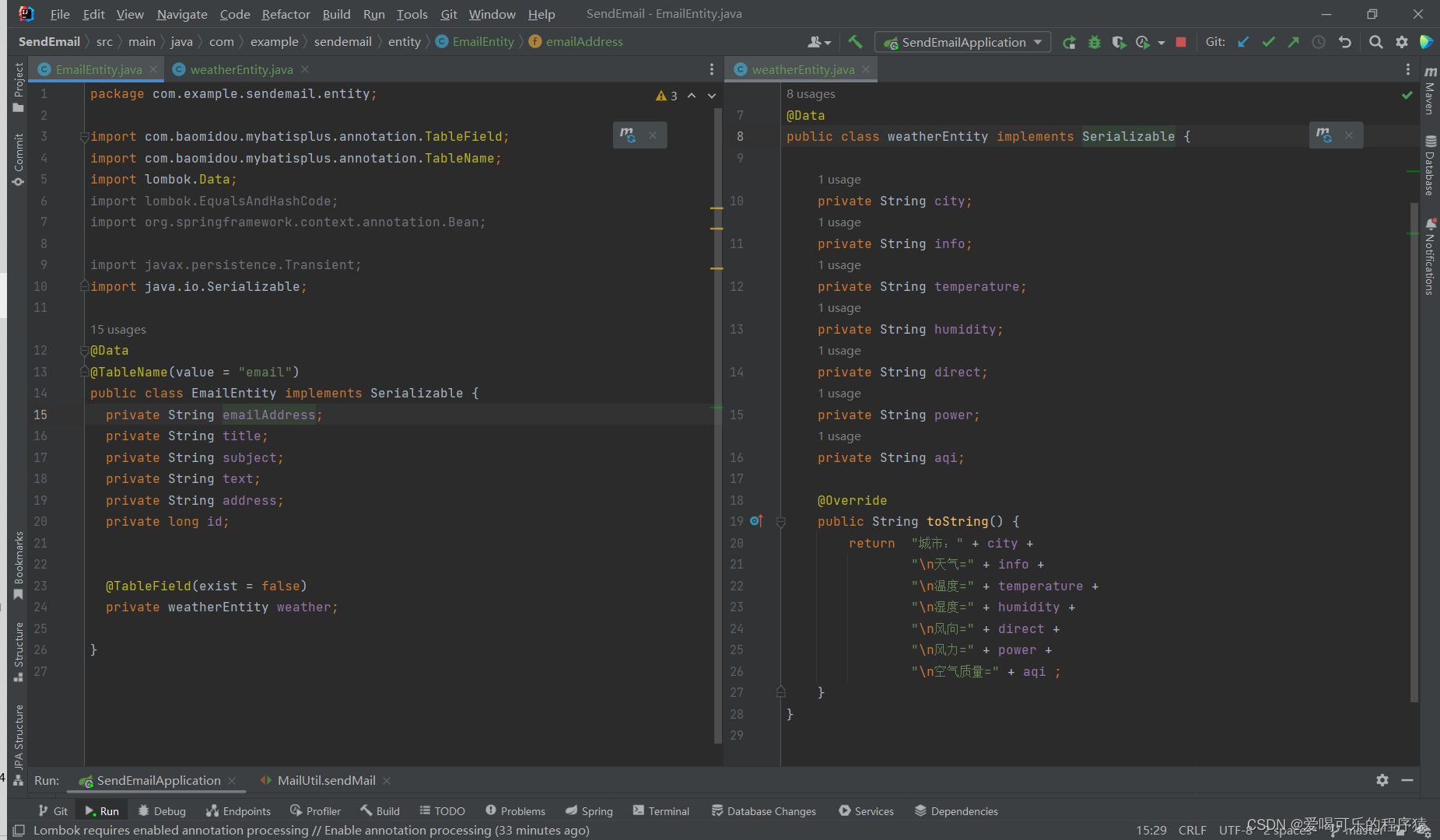
Task: Open the Problems tool window button
Action: [x=515, y=810]
